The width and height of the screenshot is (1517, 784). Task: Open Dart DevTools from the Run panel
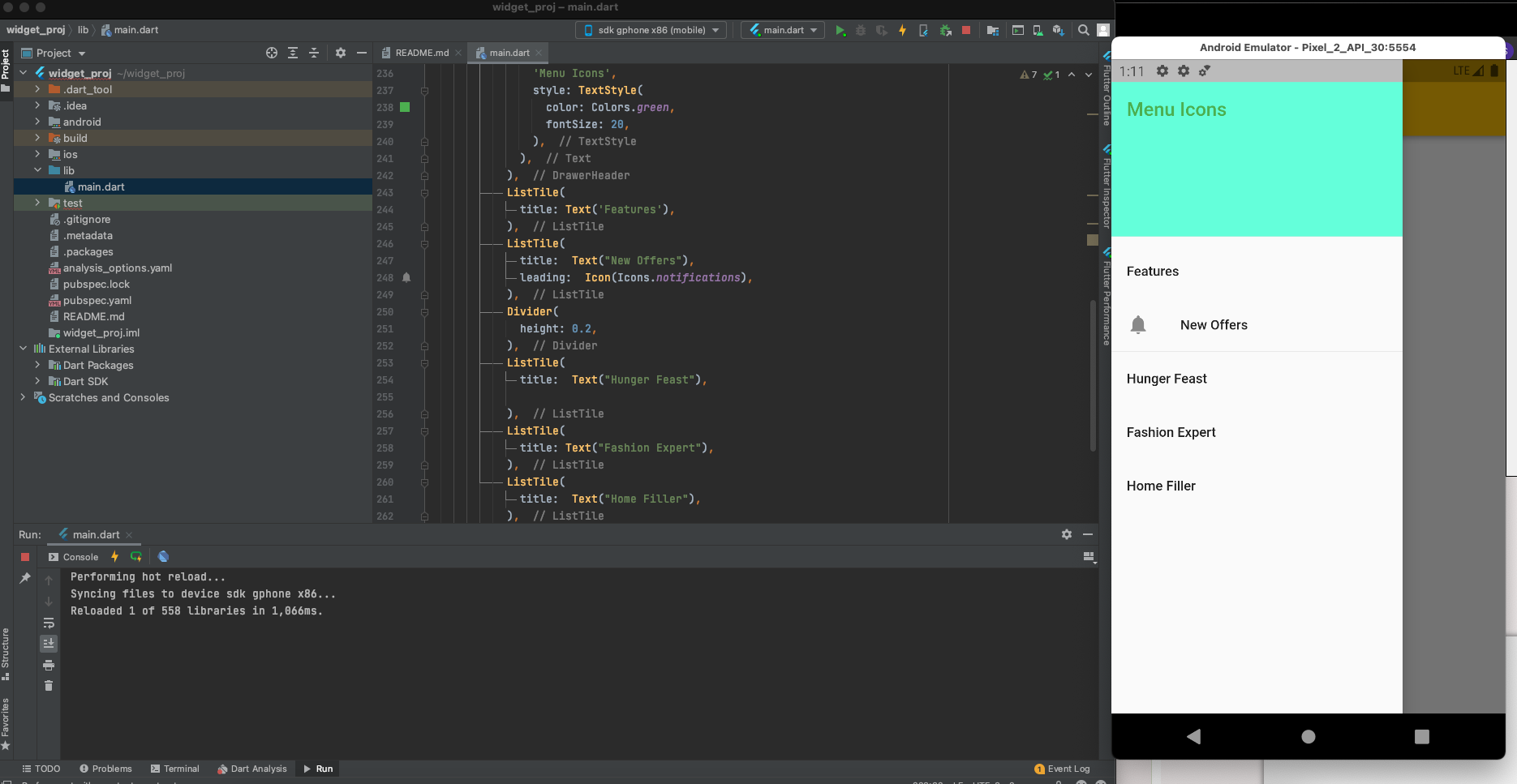pos(163,557)
